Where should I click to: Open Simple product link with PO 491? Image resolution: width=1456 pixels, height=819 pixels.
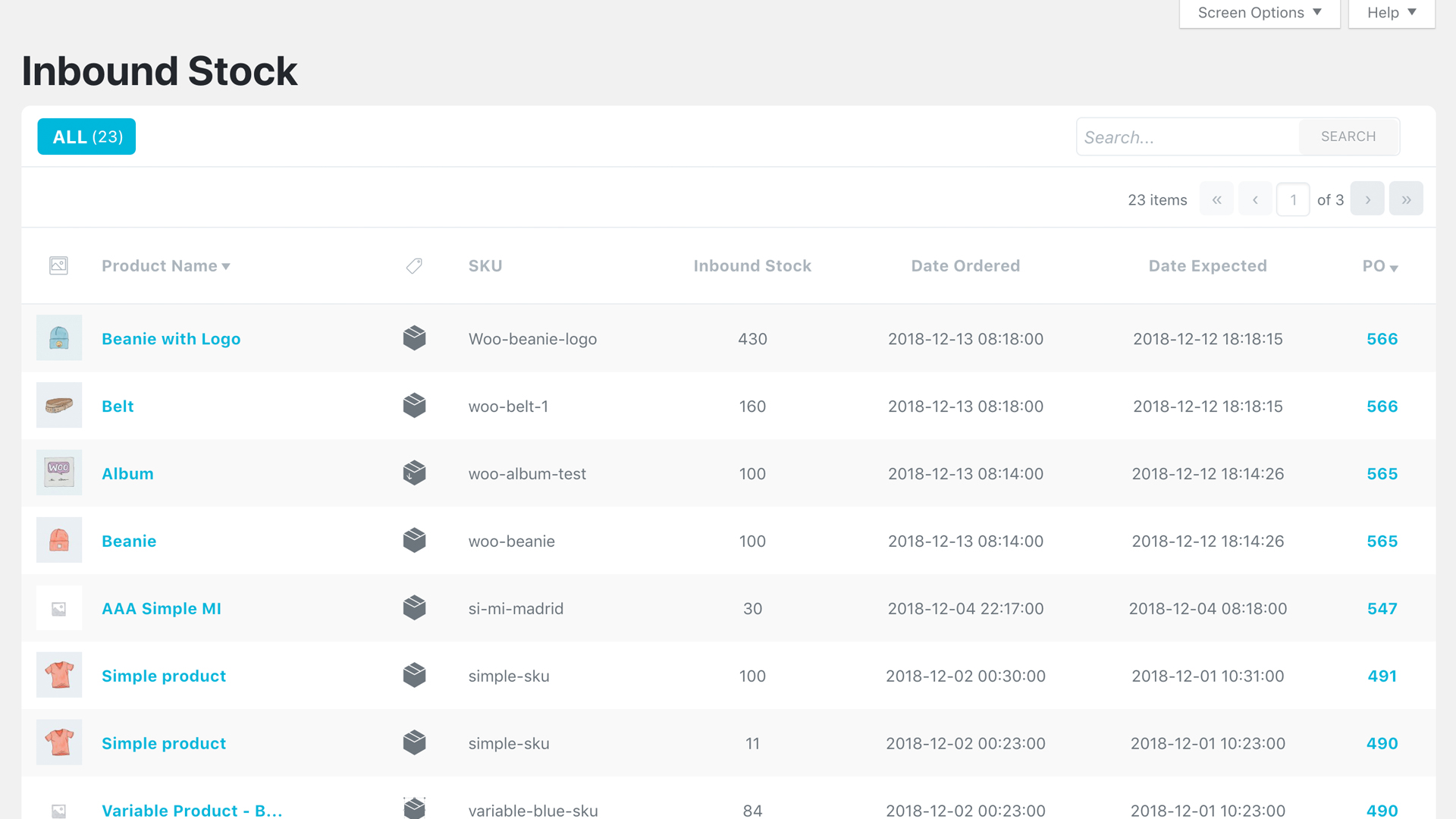pyautogui.click(x=164, y=676)
